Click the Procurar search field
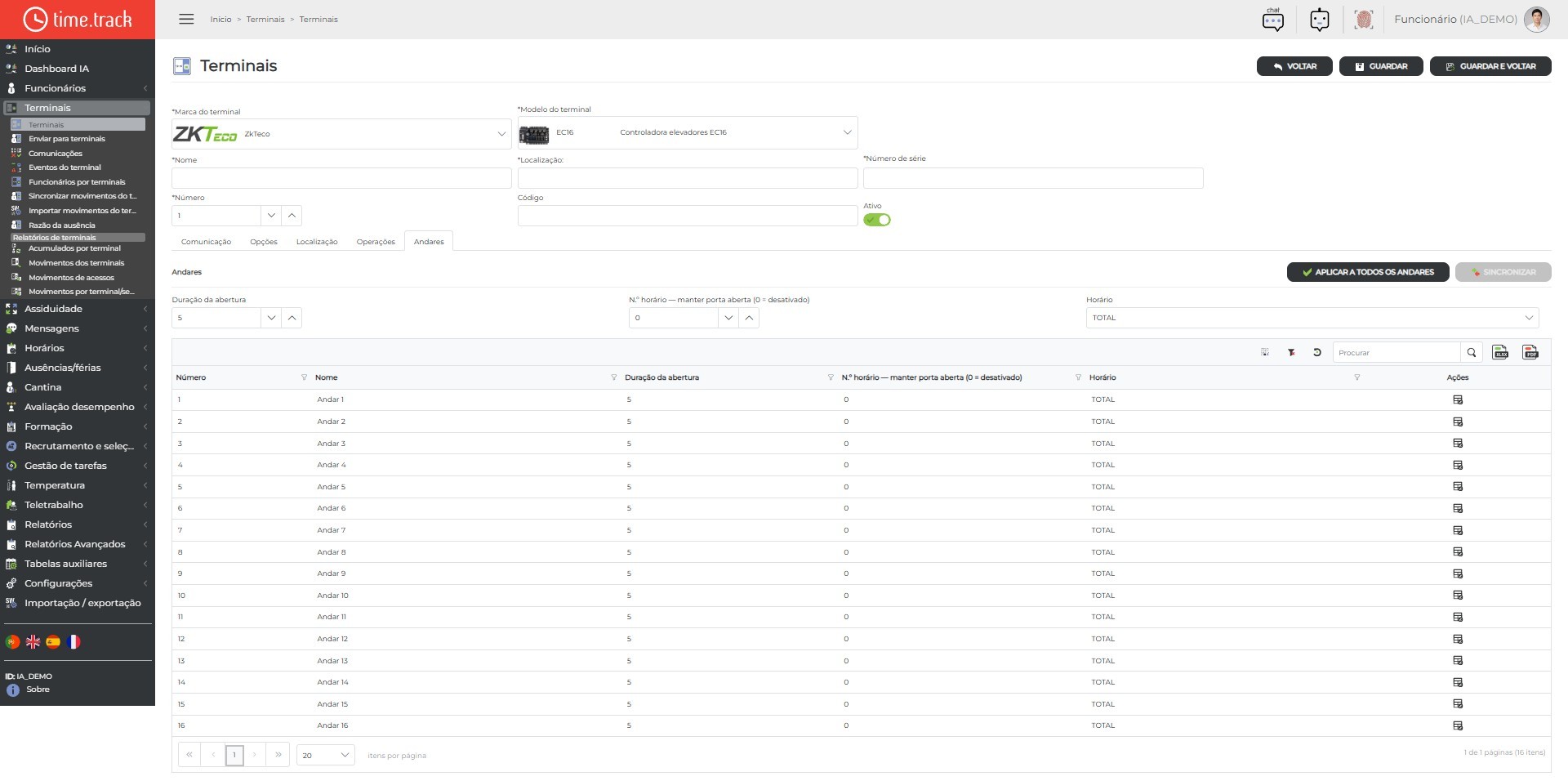Screen dimensions: 1568x781 pos(1396,352)
